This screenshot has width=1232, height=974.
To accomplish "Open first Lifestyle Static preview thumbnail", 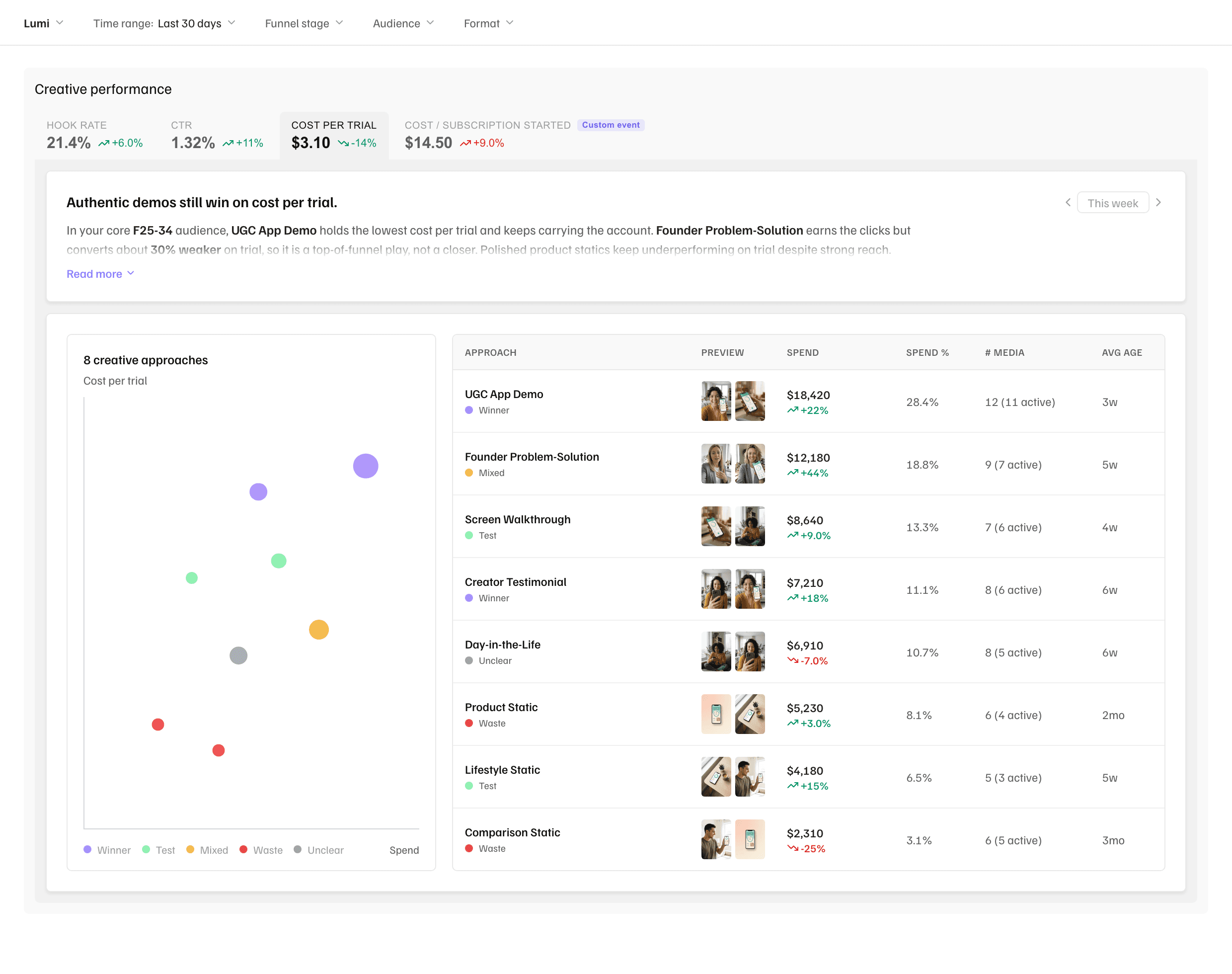I will (716, 777).
